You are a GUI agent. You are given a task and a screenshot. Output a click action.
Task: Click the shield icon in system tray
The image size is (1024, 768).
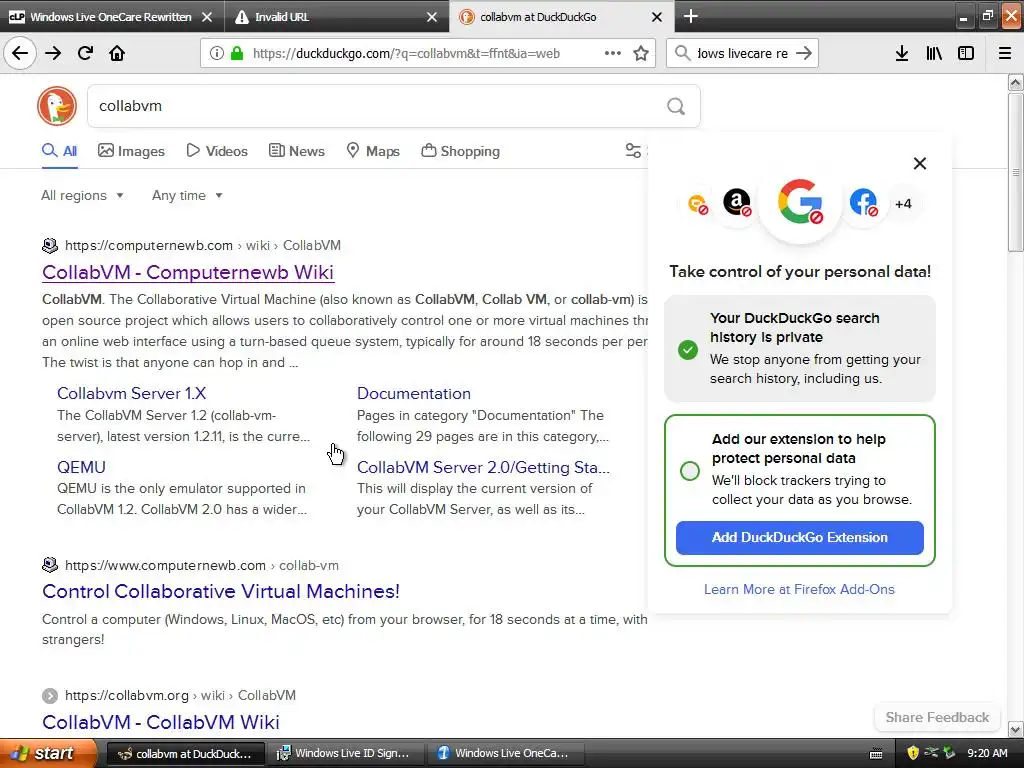913,753
